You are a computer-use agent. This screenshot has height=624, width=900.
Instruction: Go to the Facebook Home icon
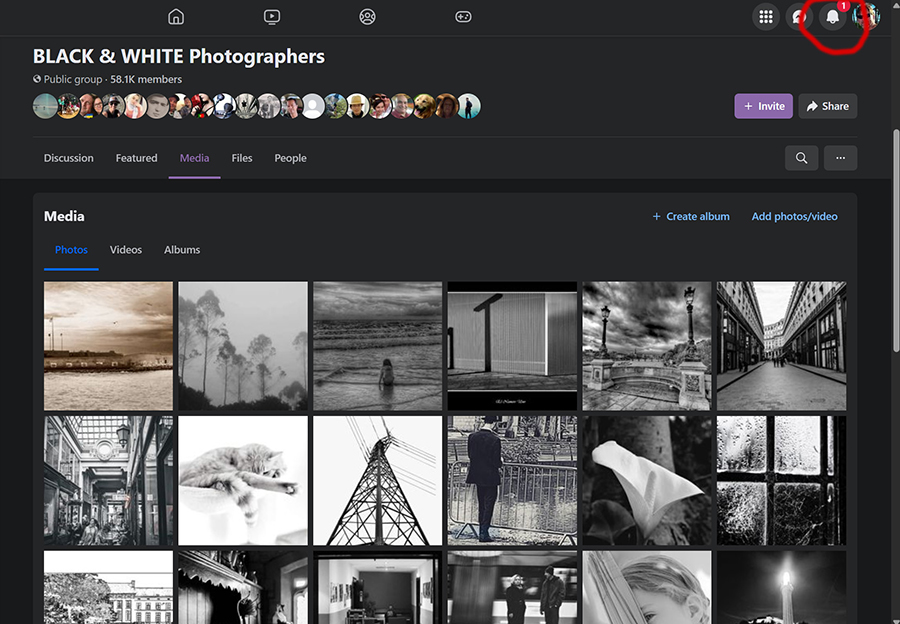[176, 17]
